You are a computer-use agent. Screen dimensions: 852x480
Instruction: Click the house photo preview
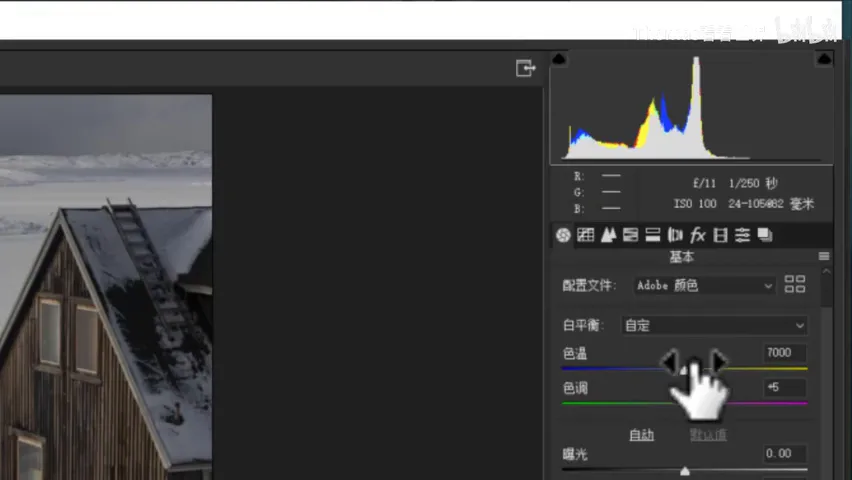[x=106, y=287]
